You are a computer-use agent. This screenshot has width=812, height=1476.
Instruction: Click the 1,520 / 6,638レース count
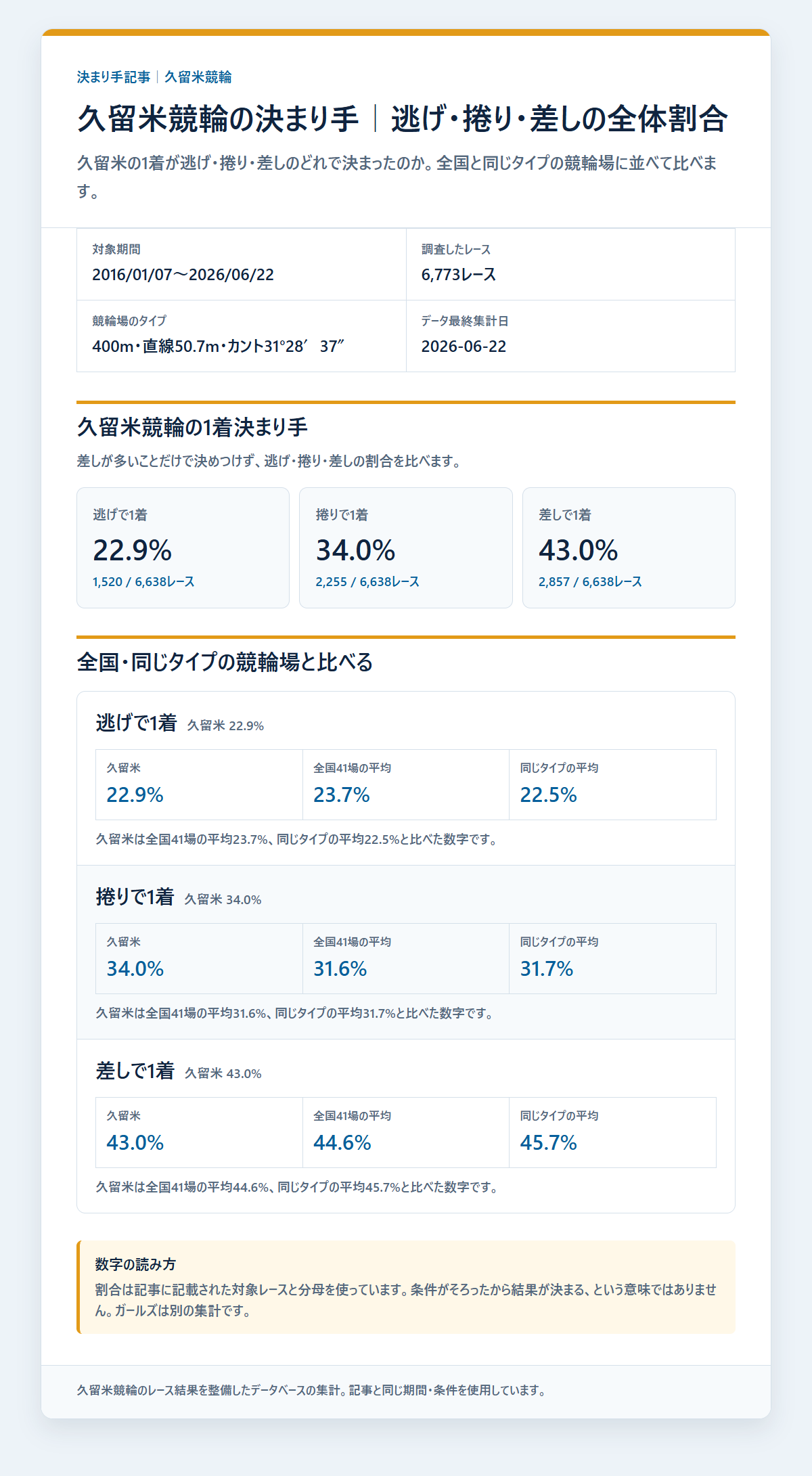[143, 582]
